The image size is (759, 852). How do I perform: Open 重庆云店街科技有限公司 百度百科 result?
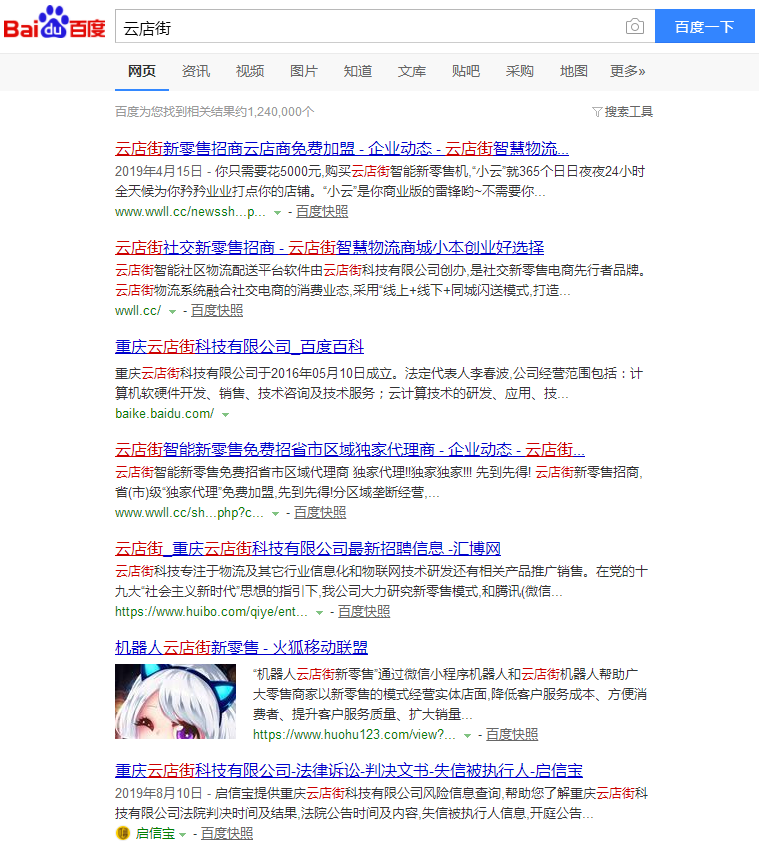click(239, 347)
